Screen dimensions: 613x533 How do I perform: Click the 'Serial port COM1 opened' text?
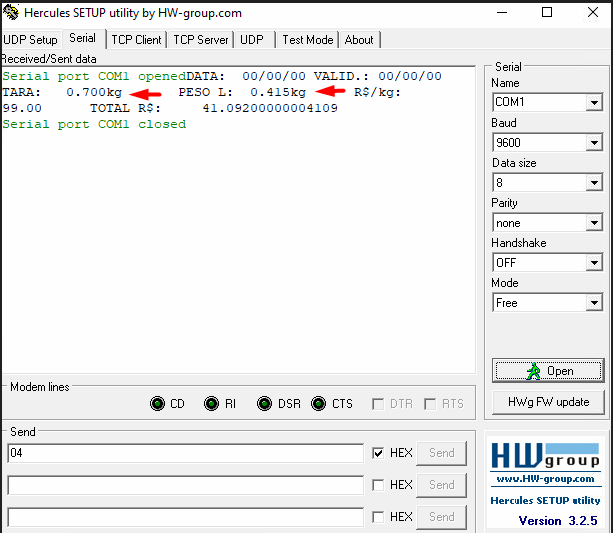pyautogui.click(x=94, y=76)
